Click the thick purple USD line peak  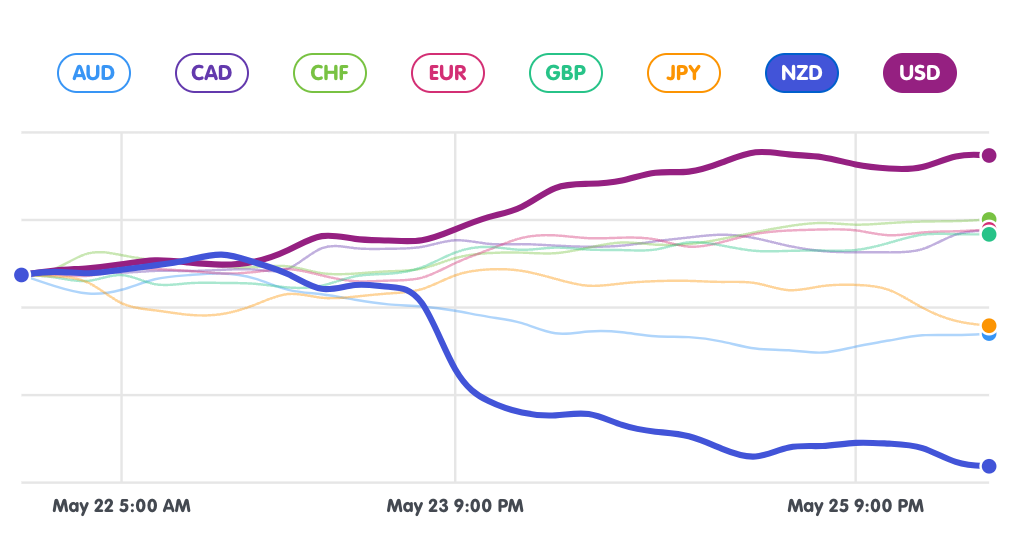coord(760,152)
